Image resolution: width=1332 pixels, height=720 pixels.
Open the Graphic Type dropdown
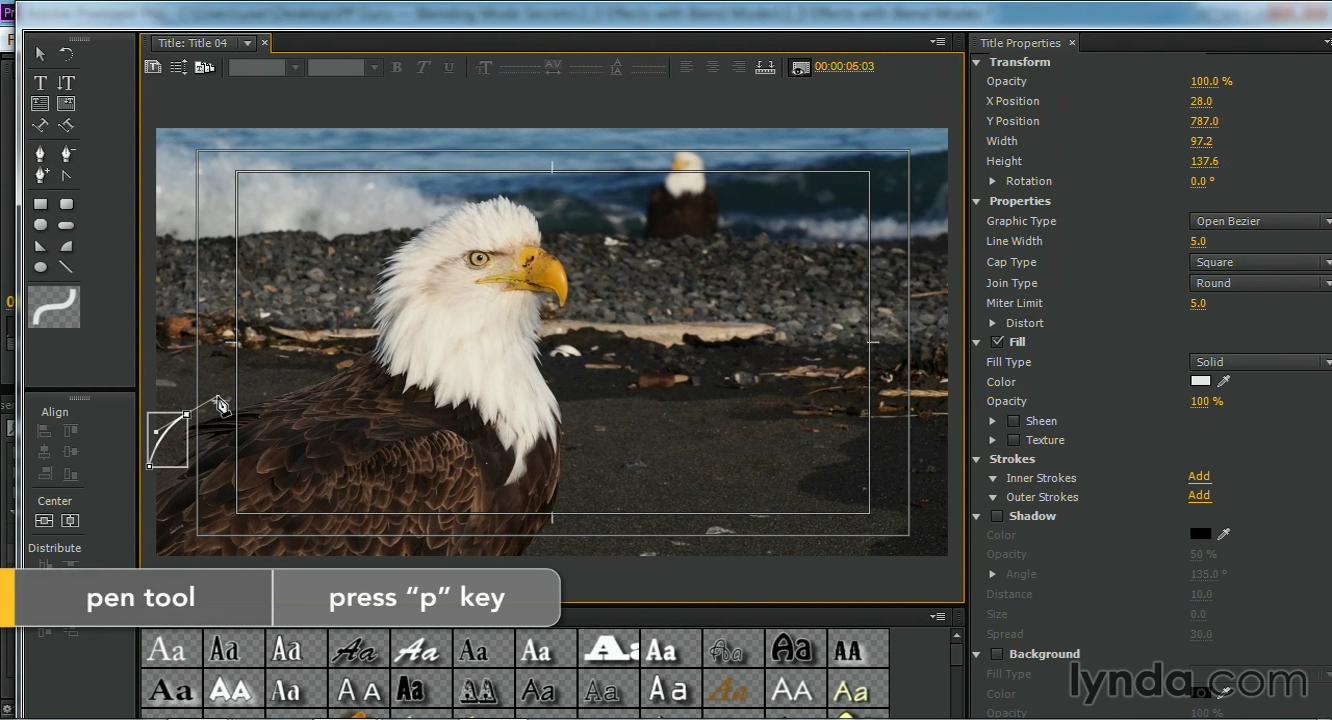(x=1260, y=221)
